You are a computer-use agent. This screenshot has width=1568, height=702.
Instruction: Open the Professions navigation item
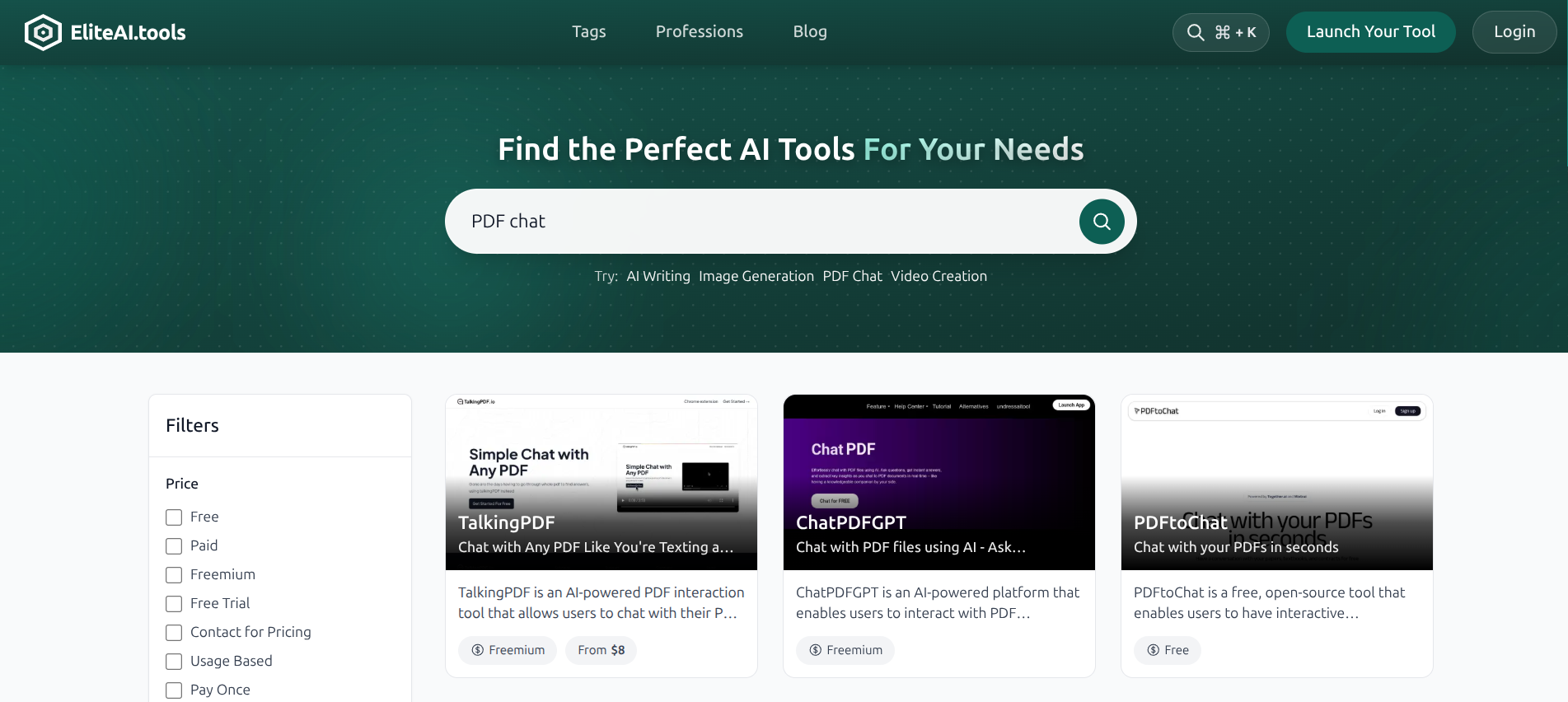700,31
